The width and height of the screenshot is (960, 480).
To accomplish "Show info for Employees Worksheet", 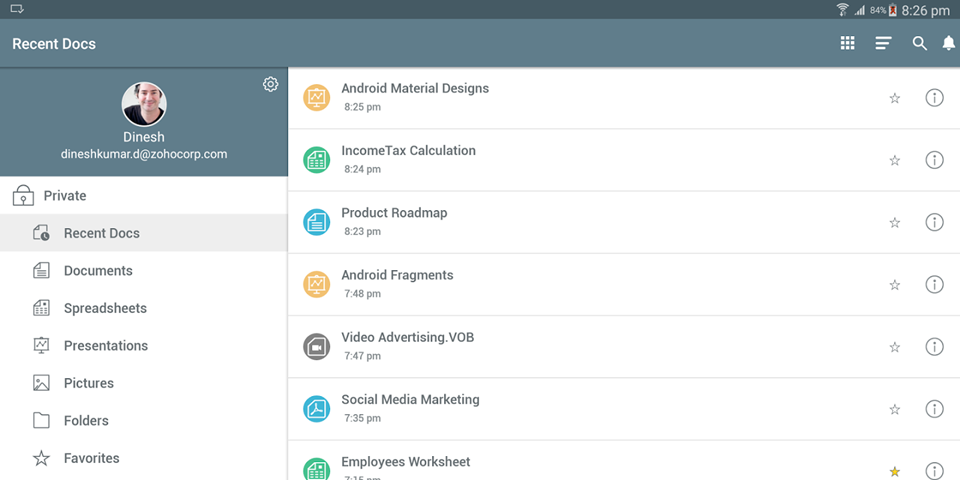I will [x=934, y=470].
